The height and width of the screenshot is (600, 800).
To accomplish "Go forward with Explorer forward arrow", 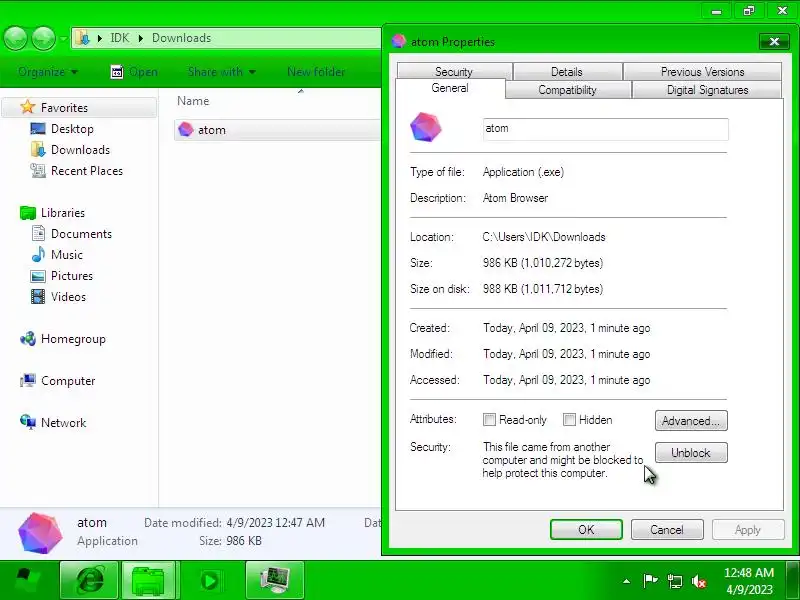I will (43, 38).
